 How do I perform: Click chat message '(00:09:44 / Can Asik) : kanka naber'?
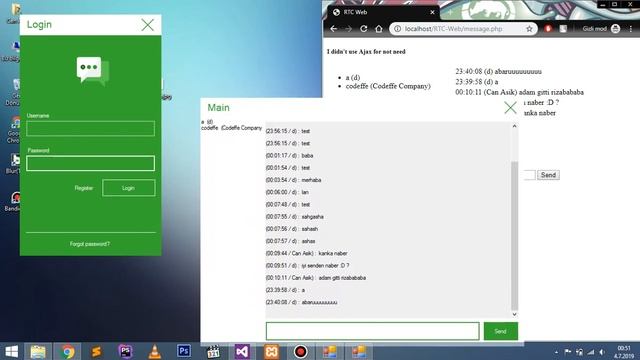coord(307,253)
